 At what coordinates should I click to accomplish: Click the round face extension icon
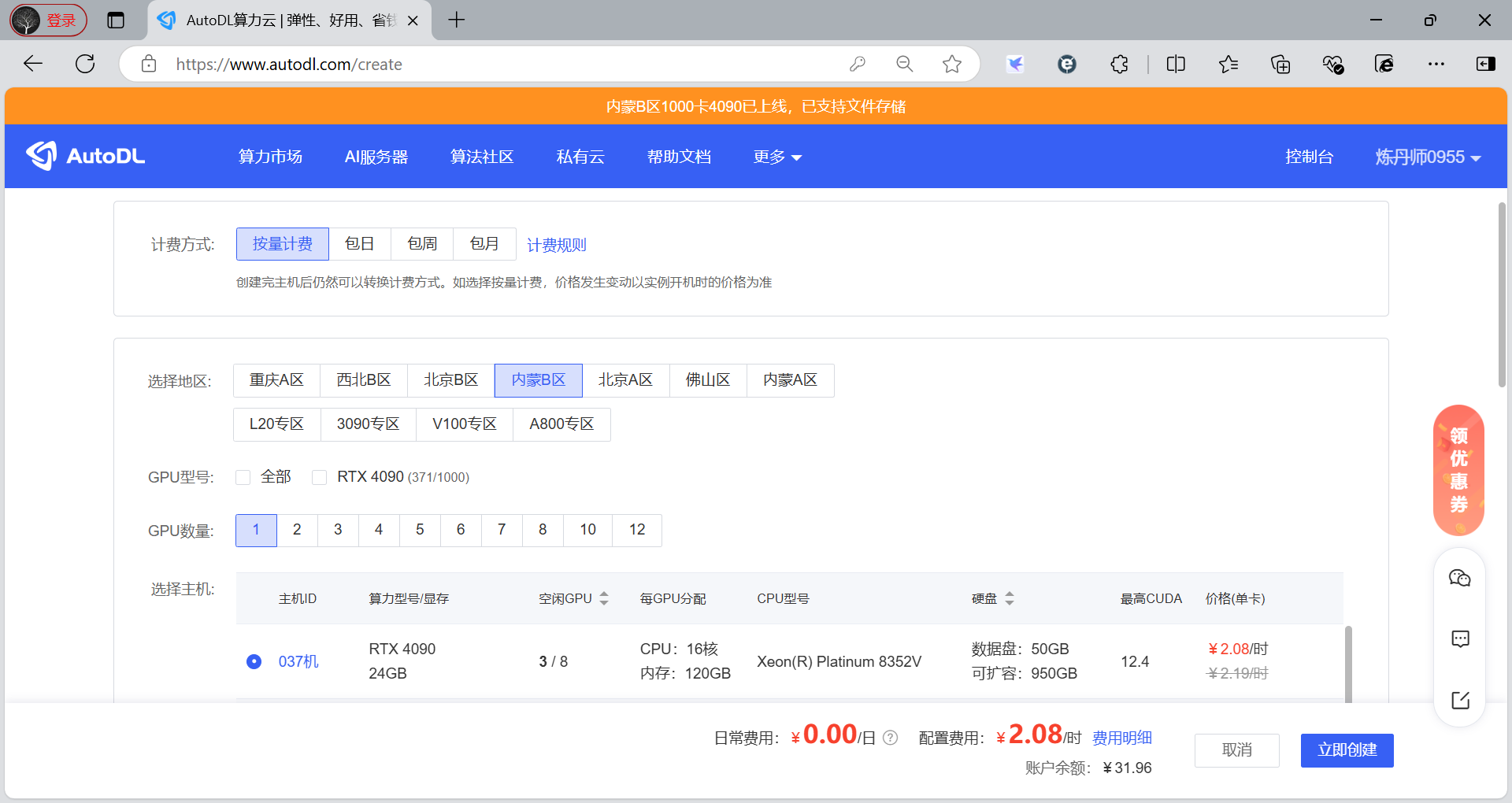(x=1067, y=64)
